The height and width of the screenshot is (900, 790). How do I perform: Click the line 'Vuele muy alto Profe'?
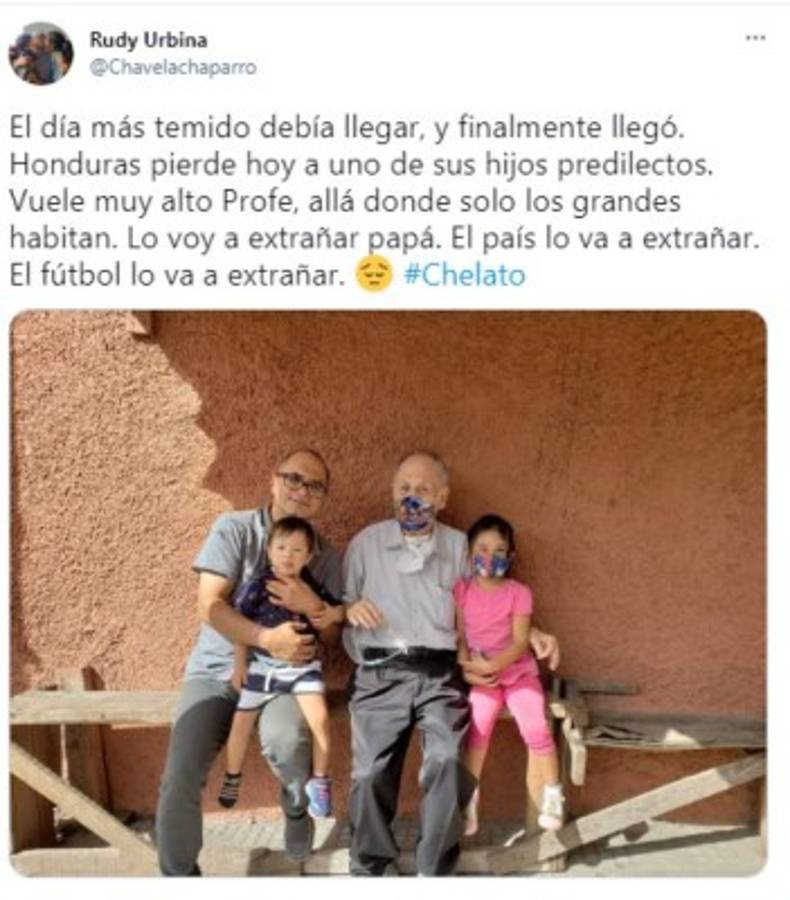[x=345, y=201]
